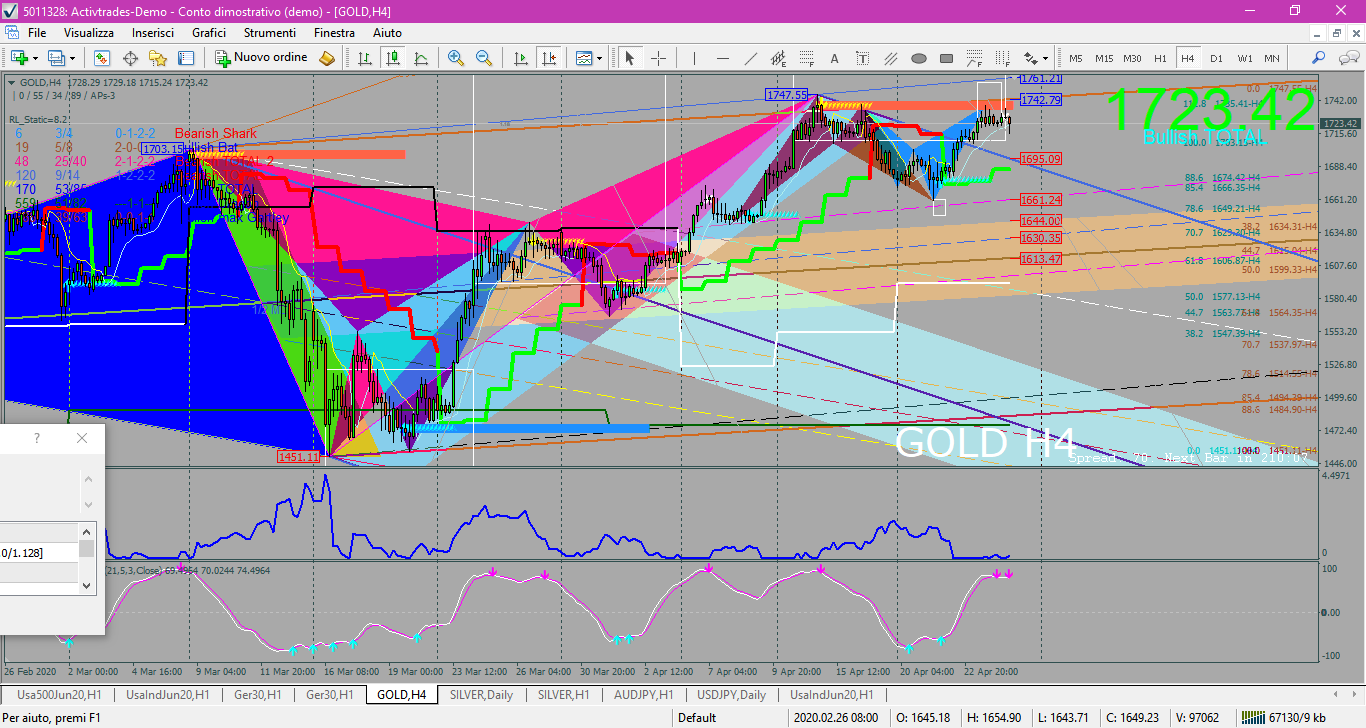1366x728 pixels.
Task: Switch chart to candlestick type
Action: coord(393,58)
